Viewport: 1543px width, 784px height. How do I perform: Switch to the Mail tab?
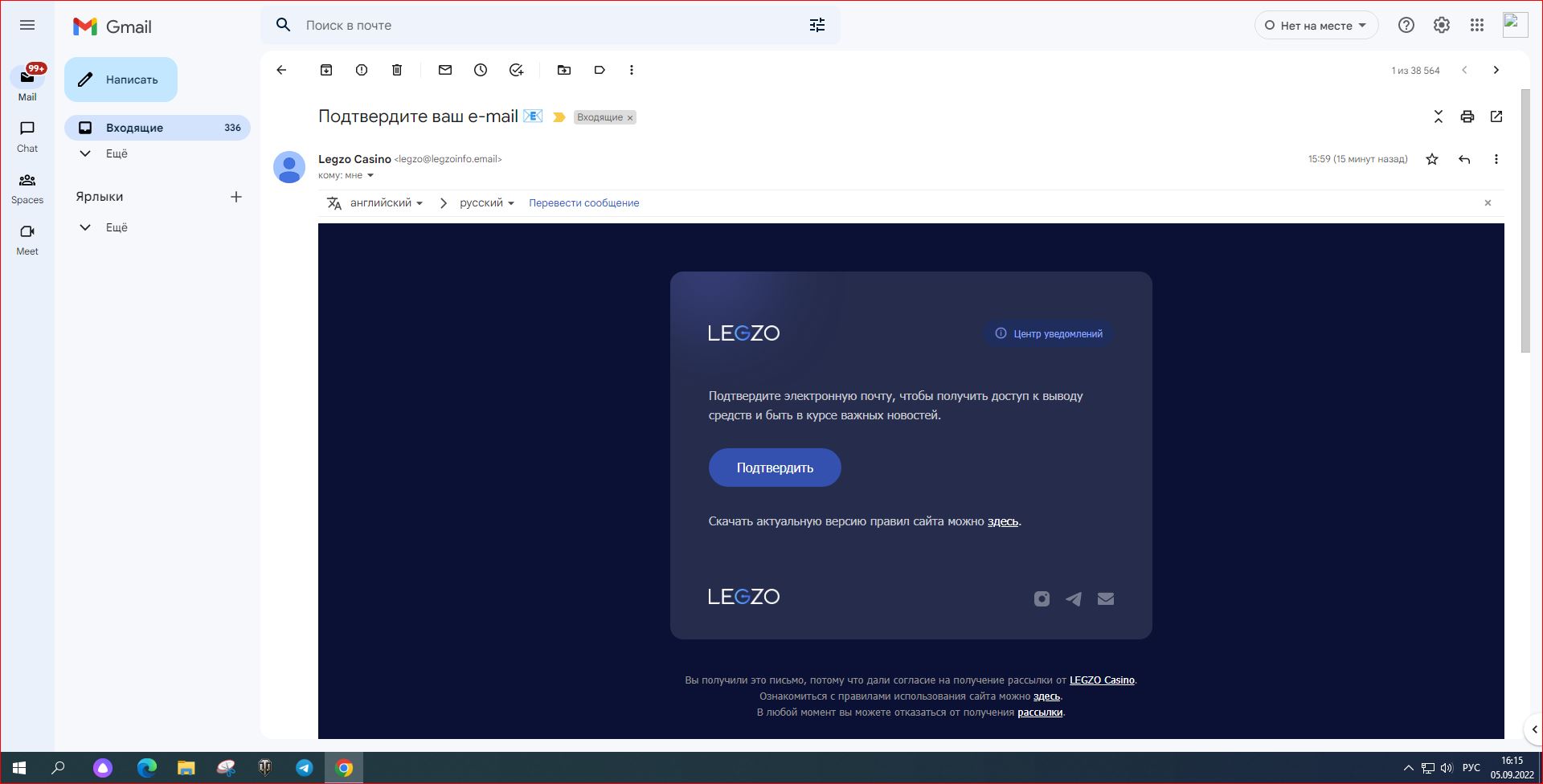tap(27, 84)
